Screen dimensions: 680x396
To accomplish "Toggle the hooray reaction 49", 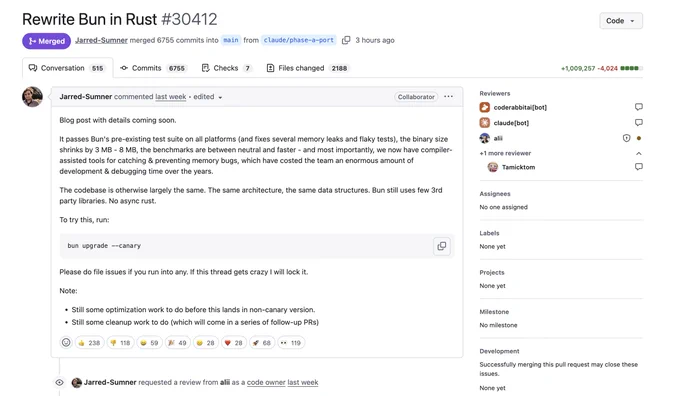I will click(177, 343).
